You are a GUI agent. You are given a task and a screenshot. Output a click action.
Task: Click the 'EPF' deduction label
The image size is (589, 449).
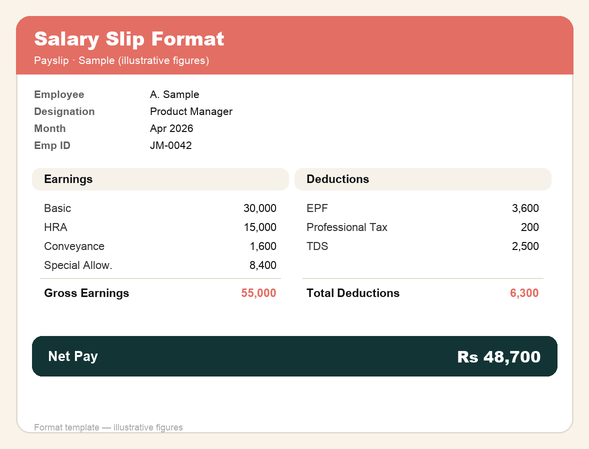[317, 208]
